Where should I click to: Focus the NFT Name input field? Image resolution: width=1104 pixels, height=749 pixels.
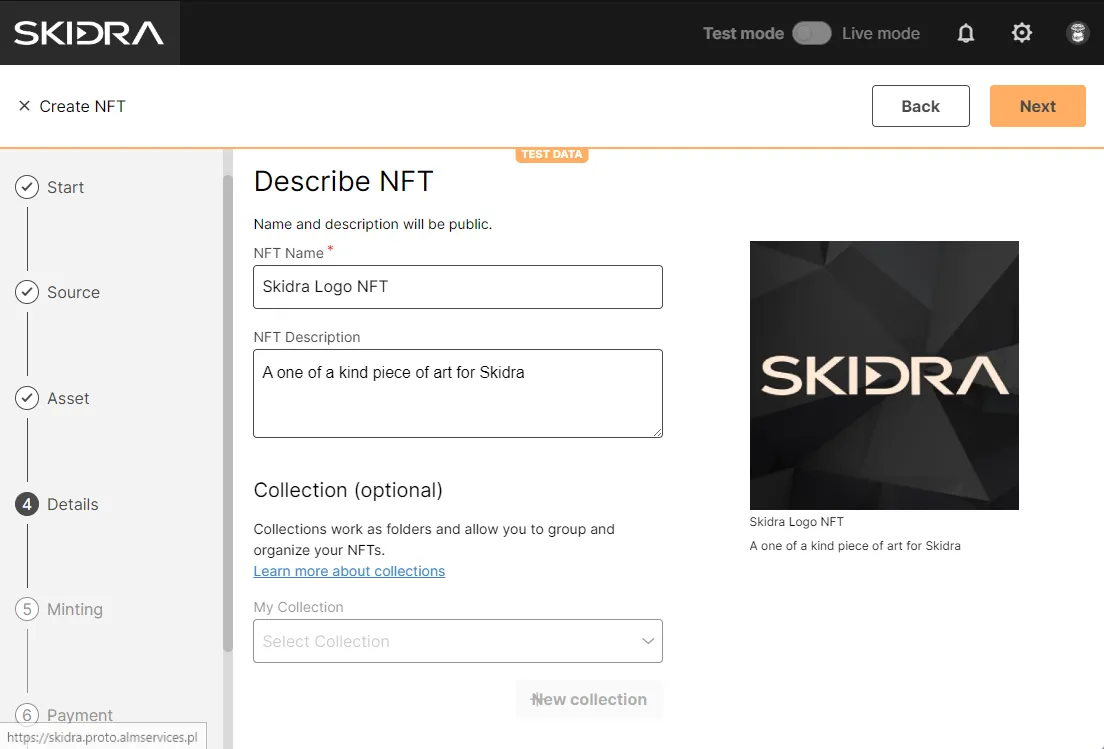tap(458, 287)
